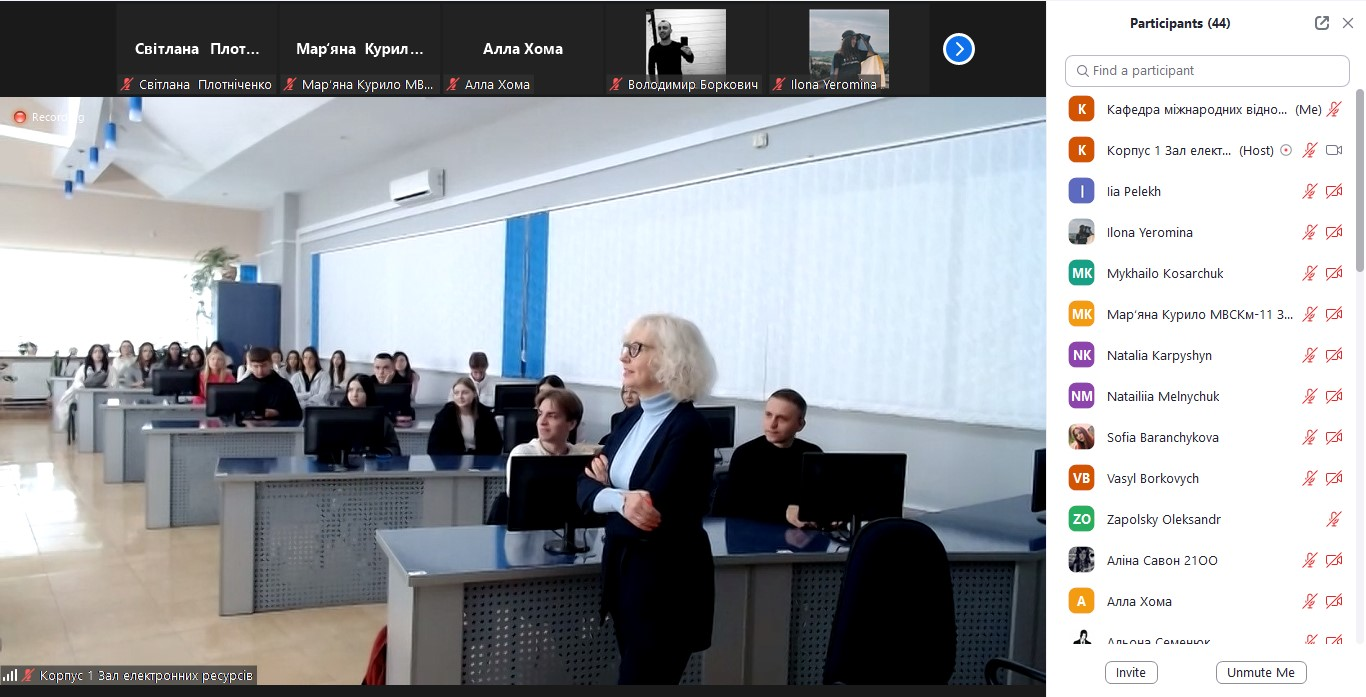1366x697 pixels.
Task: Click video-off icon for Sofia Baranchykova
Action: coord(1334,437)
